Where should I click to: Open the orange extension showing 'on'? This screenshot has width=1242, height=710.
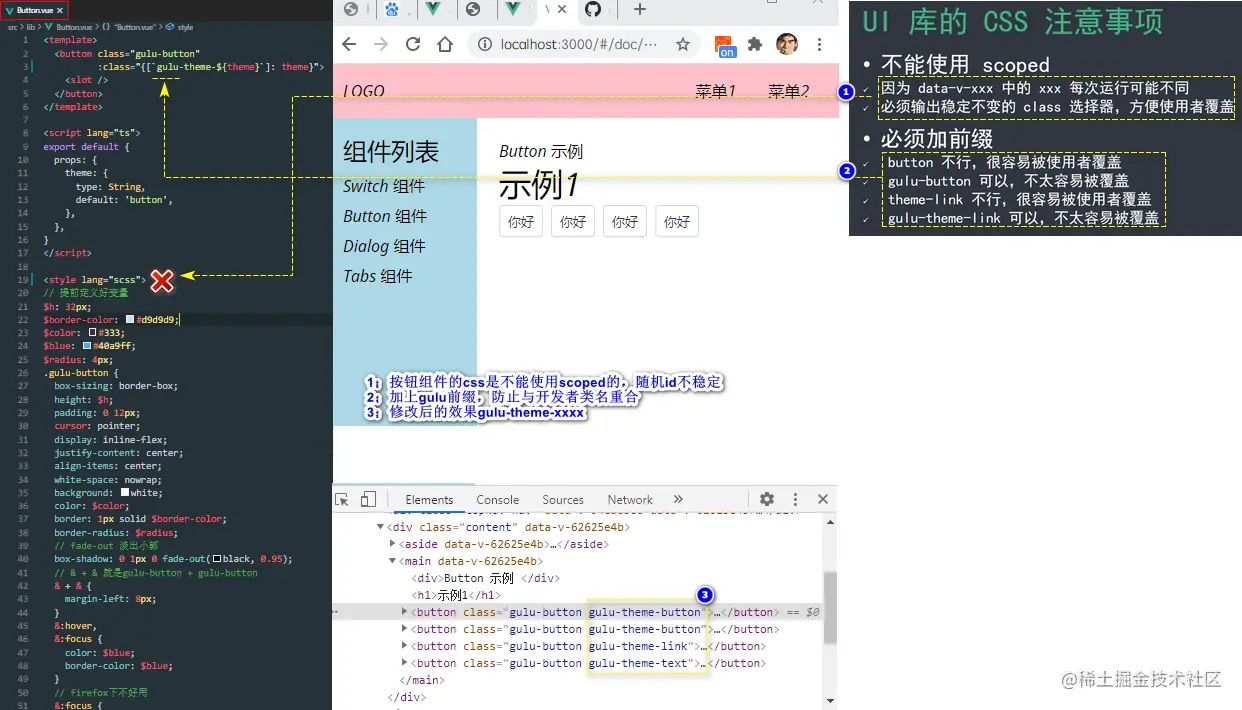[726, 46]
